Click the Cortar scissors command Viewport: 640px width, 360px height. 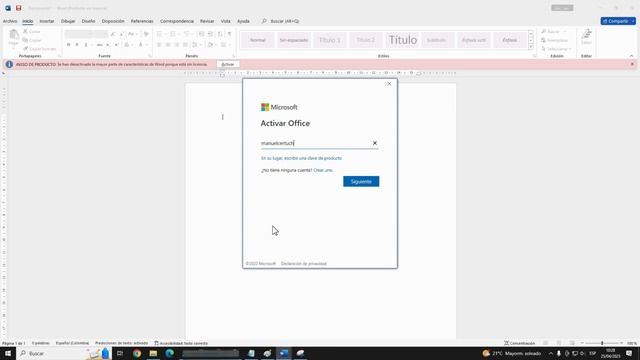pos(32,31)
